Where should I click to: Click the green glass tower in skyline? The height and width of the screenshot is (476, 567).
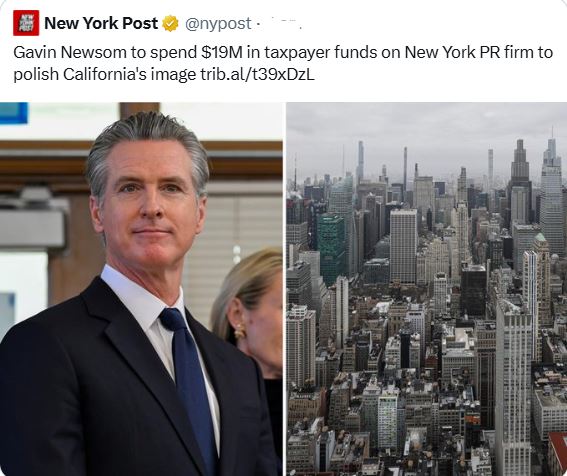coord(331,248)
